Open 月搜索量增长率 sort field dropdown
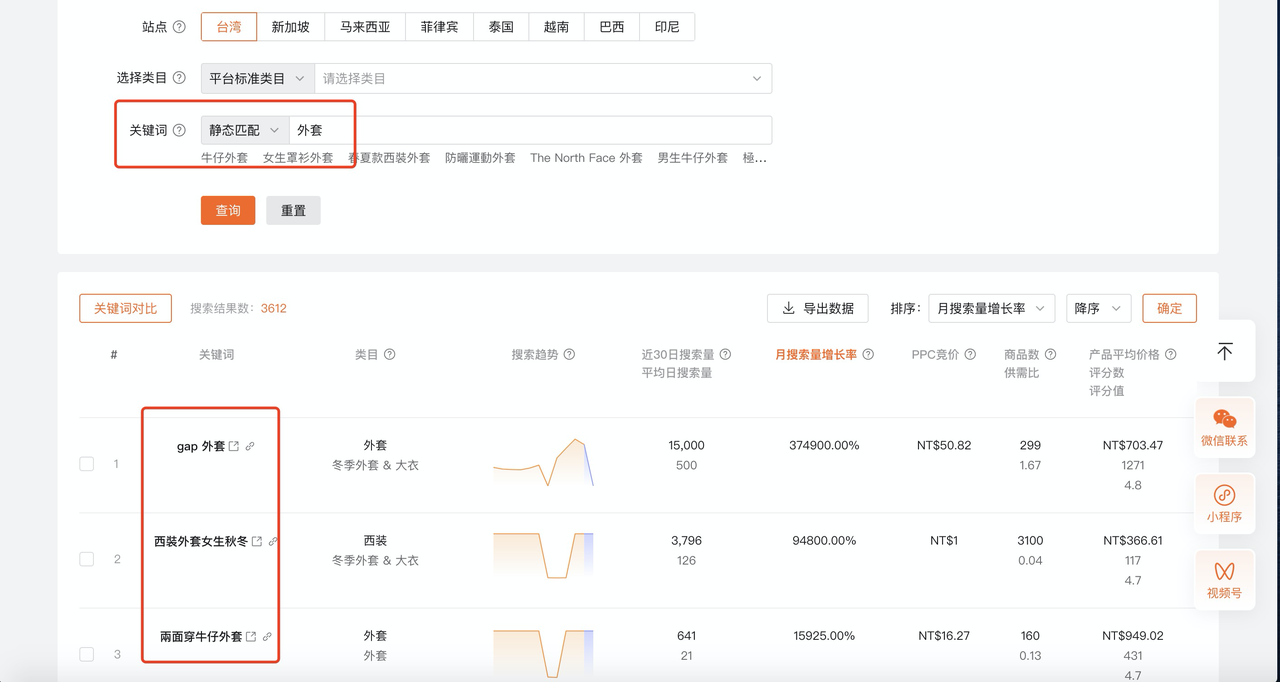 point(992,308)
